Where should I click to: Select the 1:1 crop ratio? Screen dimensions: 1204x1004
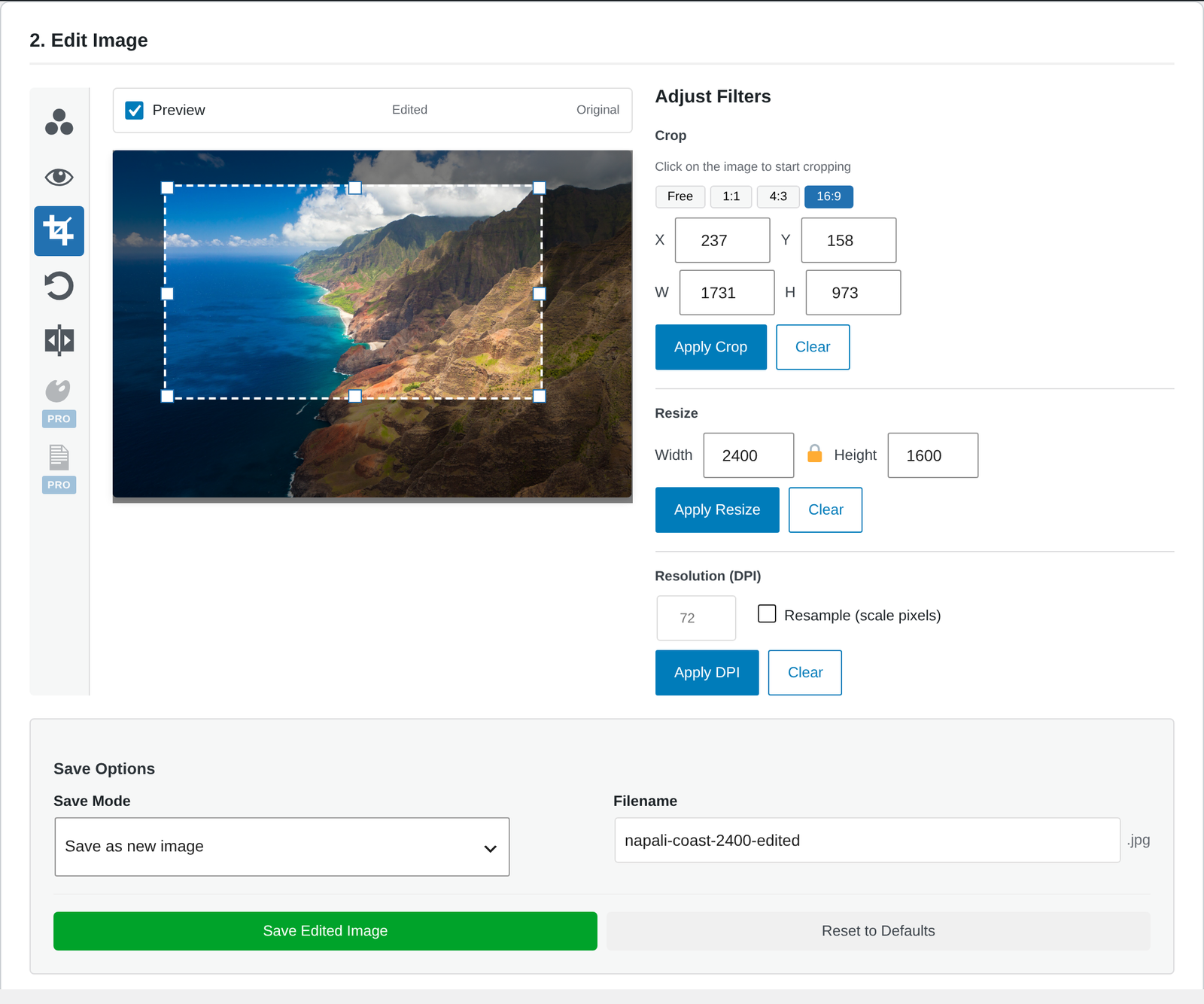(731, 196)
